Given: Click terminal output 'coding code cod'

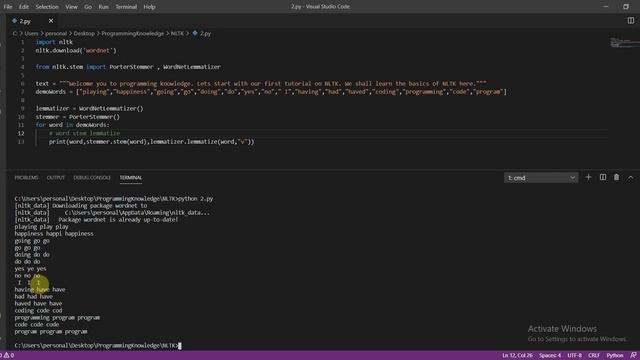Looking at the screenshot, I should [38, 311].
